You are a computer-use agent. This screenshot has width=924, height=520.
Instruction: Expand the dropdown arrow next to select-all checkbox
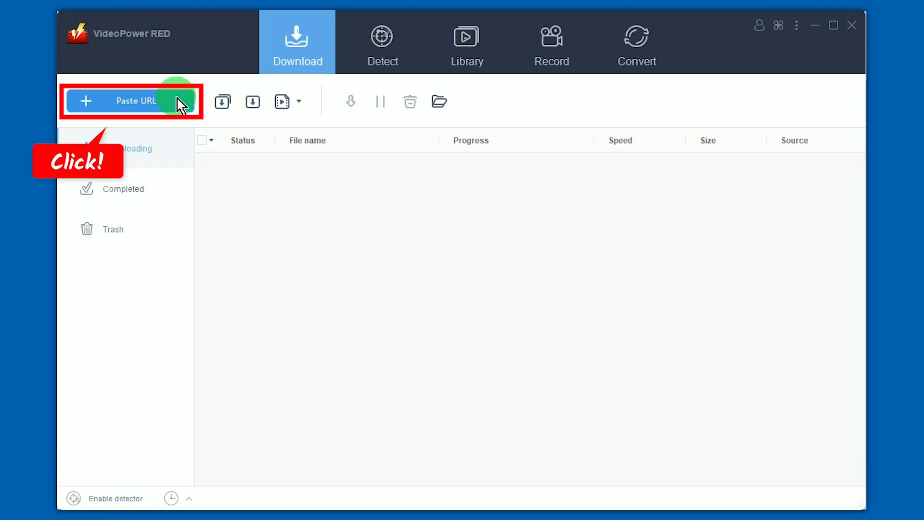(212, 140)
